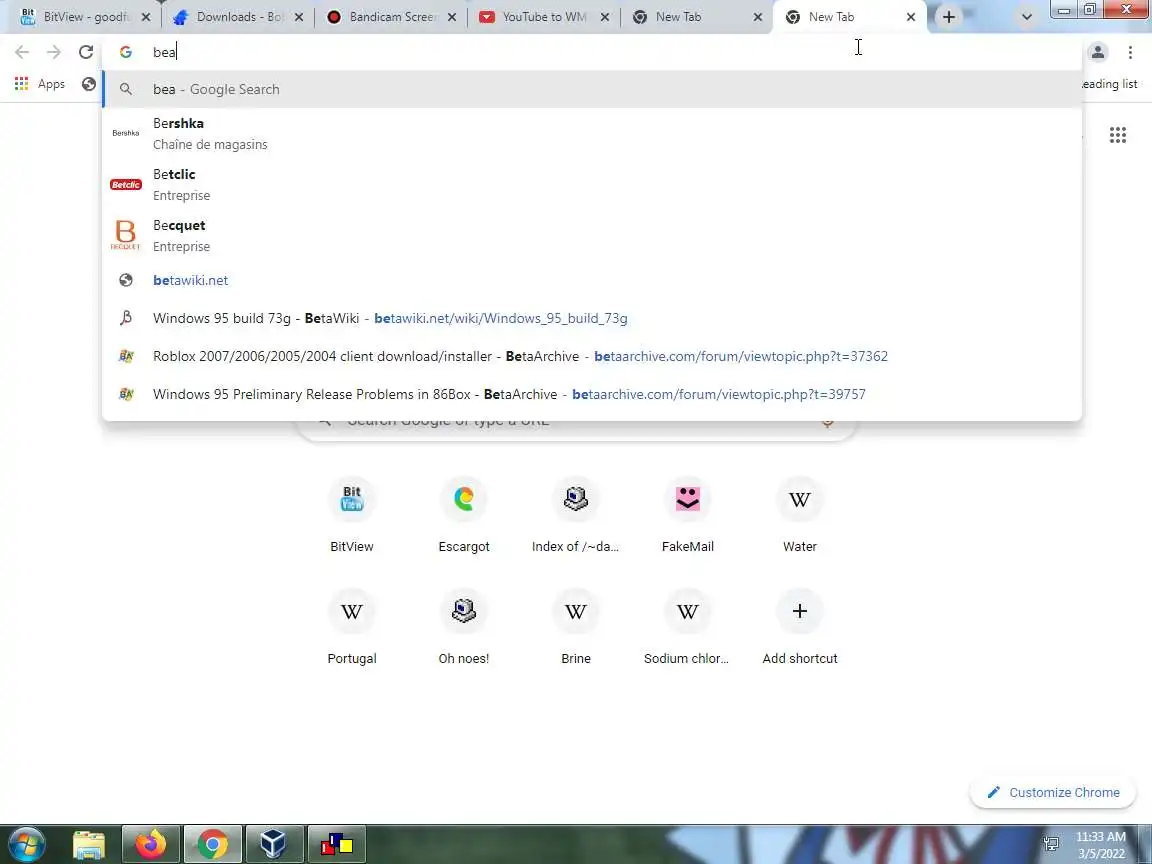The height and width of the screenshot is (864, 1152).
Task: Click the Chrome taskbar icon
Action: (x=212, y=845)
